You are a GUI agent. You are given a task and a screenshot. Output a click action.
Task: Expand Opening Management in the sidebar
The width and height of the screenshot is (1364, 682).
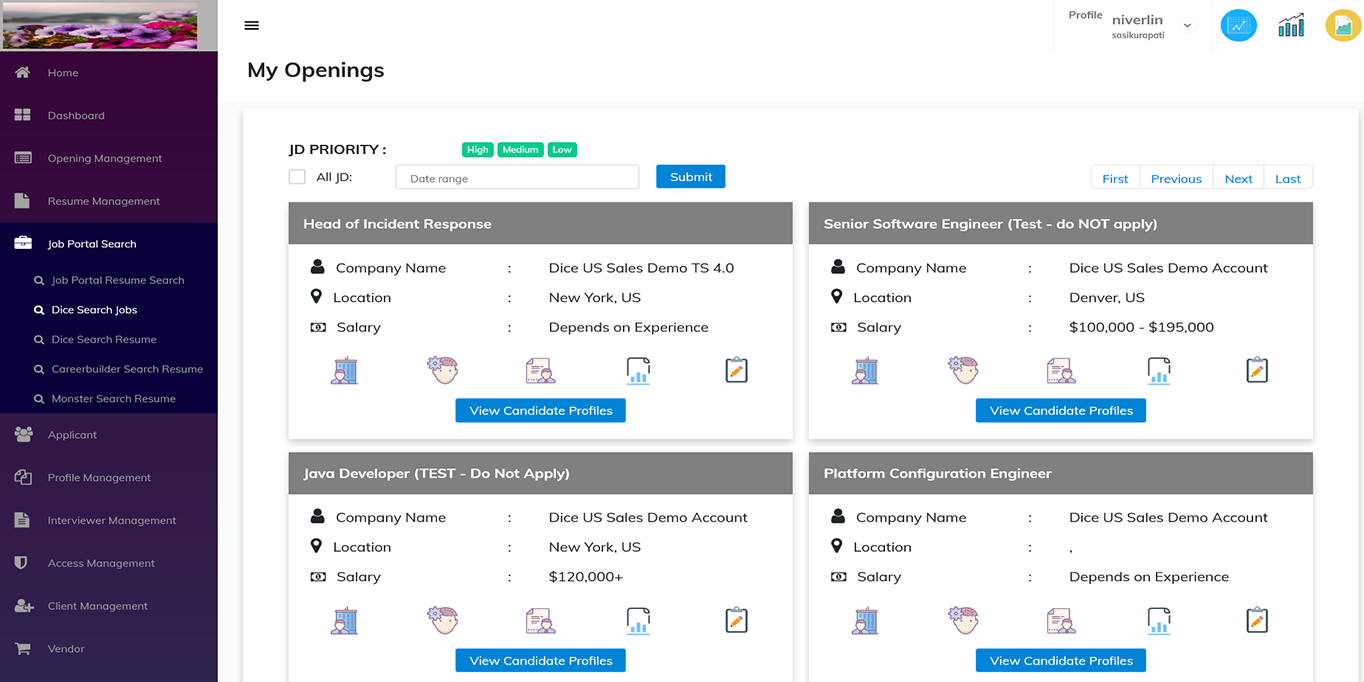coord(104,158)
